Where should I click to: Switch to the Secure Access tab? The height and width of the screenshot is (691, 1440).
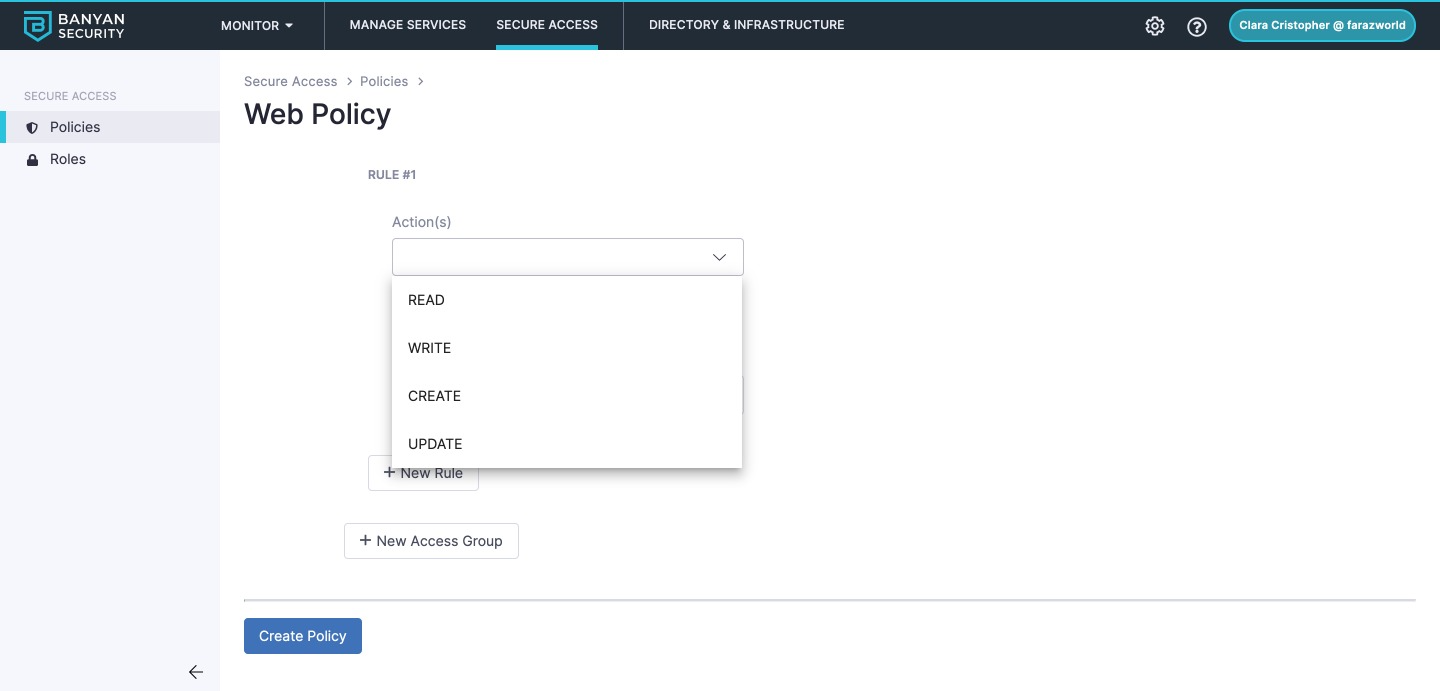tap(547, 25)
